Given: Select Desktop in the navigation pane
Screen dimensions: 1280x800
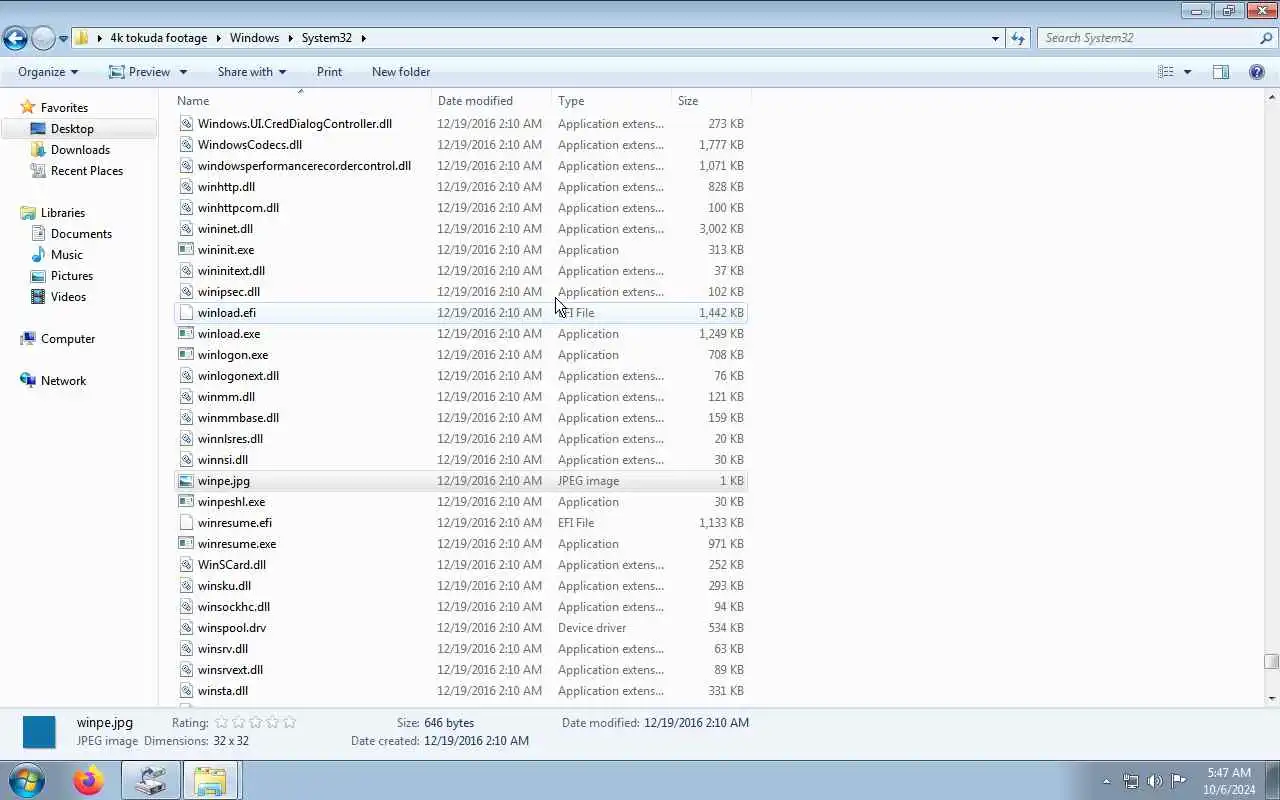Looking at the screenshot, I should (x=72, y=129).
